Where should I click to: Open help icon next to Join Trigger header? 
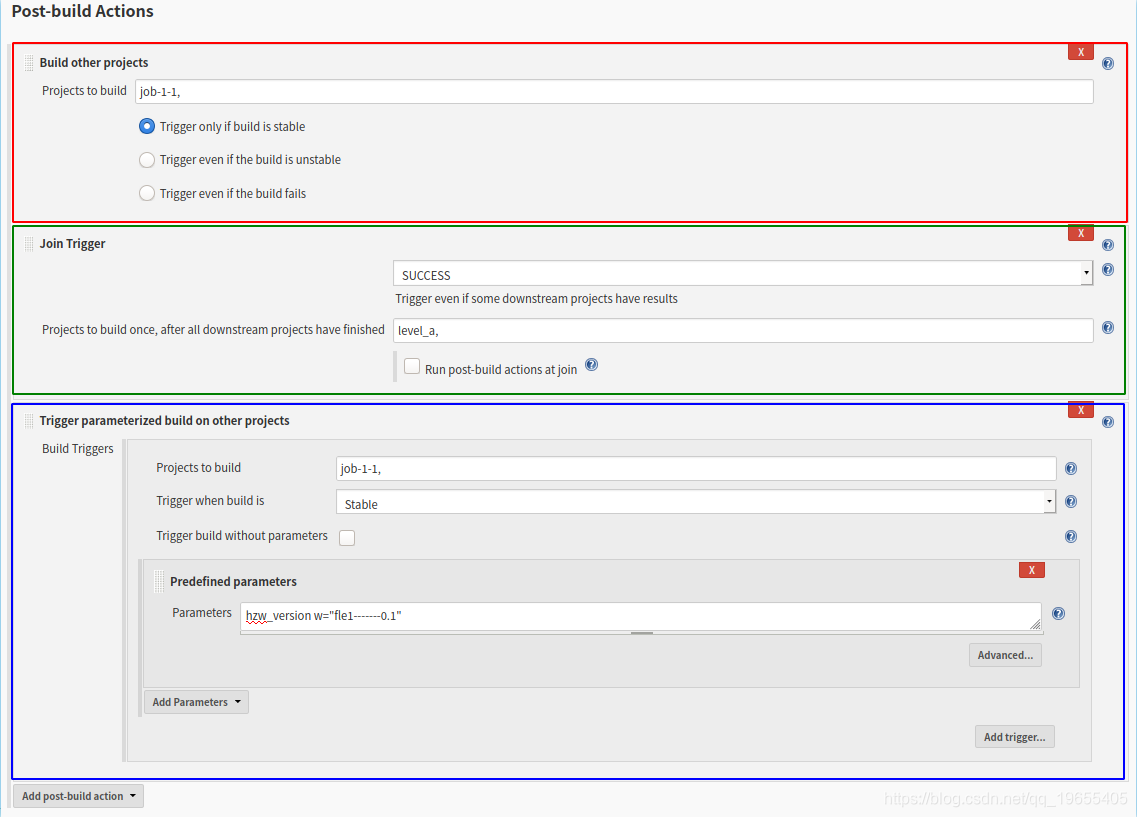(x=1107, y=245)
